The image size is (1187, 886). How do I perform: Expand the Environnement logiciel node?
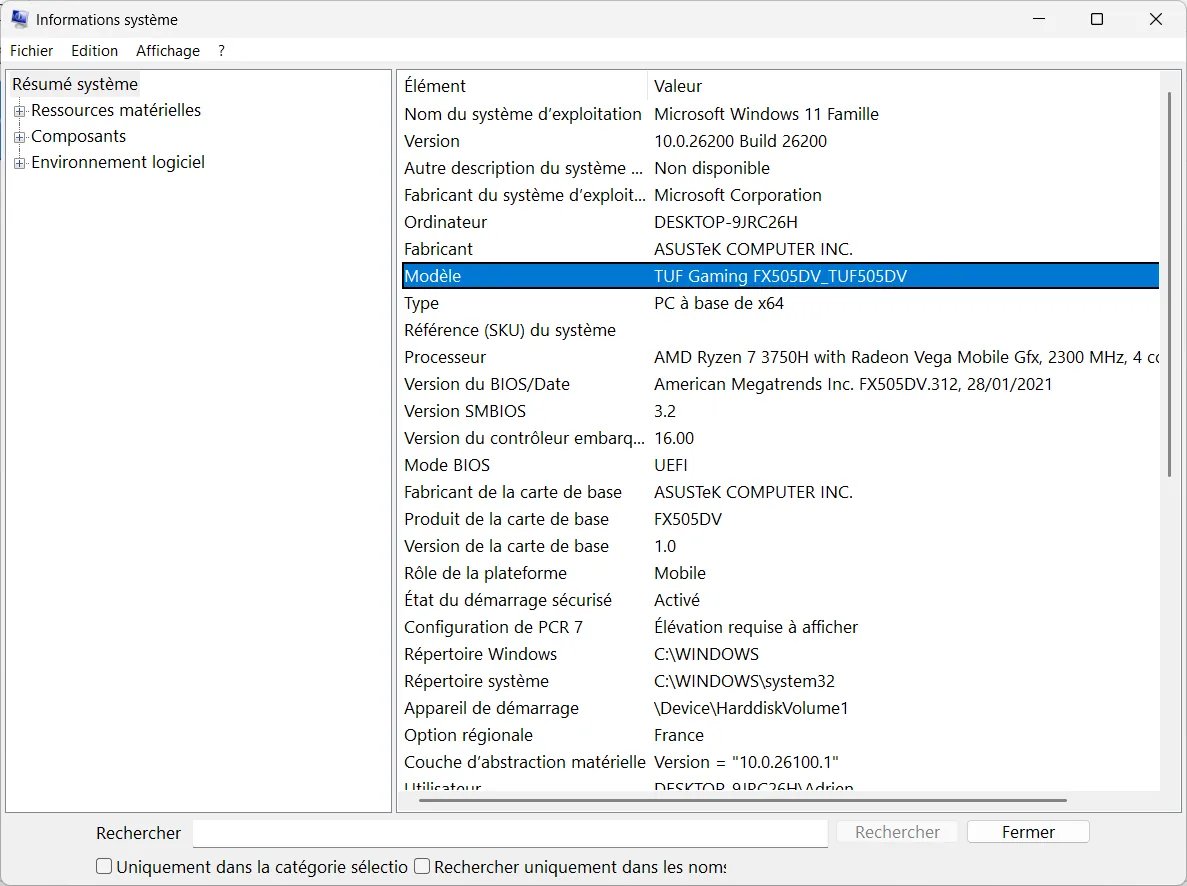click(20, 163)
